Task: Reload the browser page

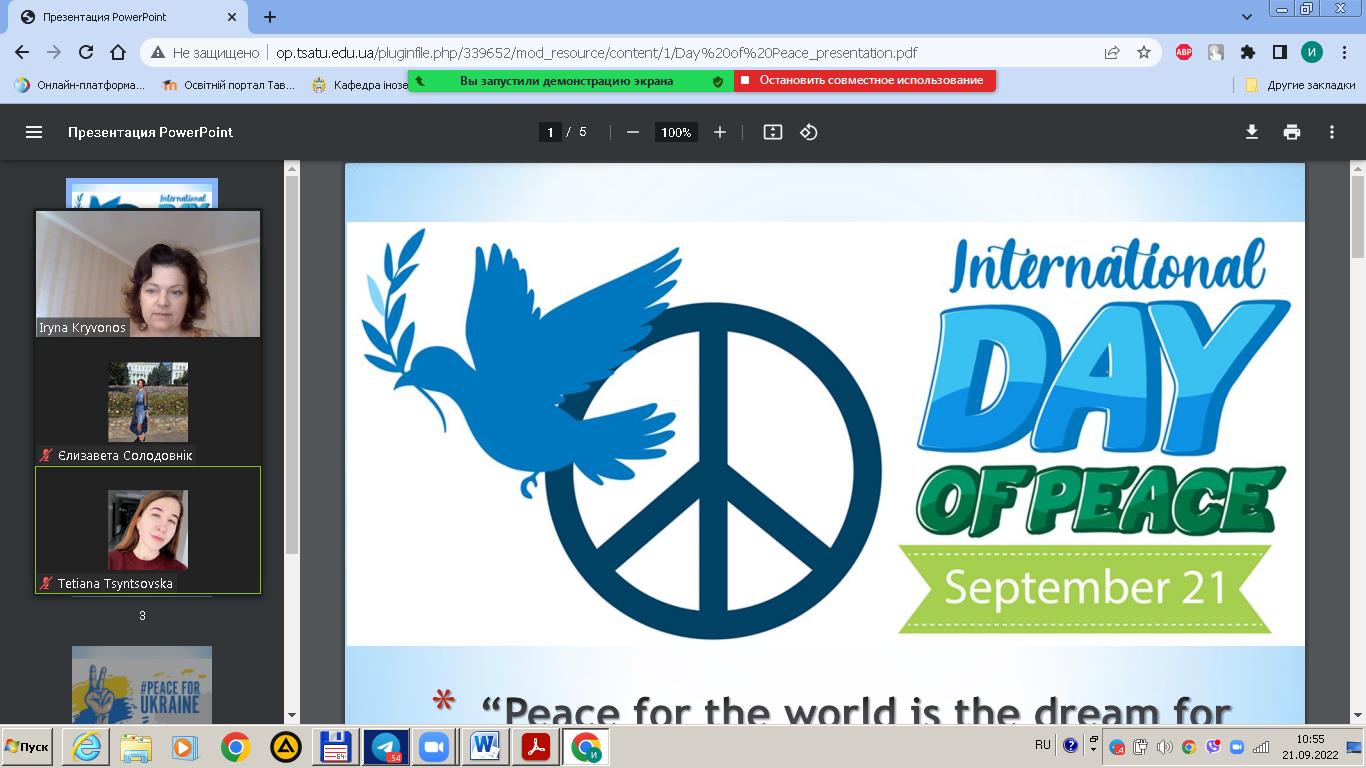Action: point(86,53)
